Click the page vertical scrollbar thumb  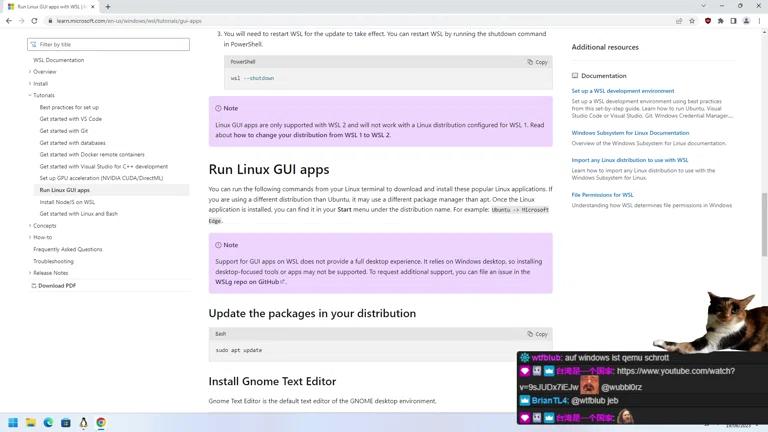764,224
